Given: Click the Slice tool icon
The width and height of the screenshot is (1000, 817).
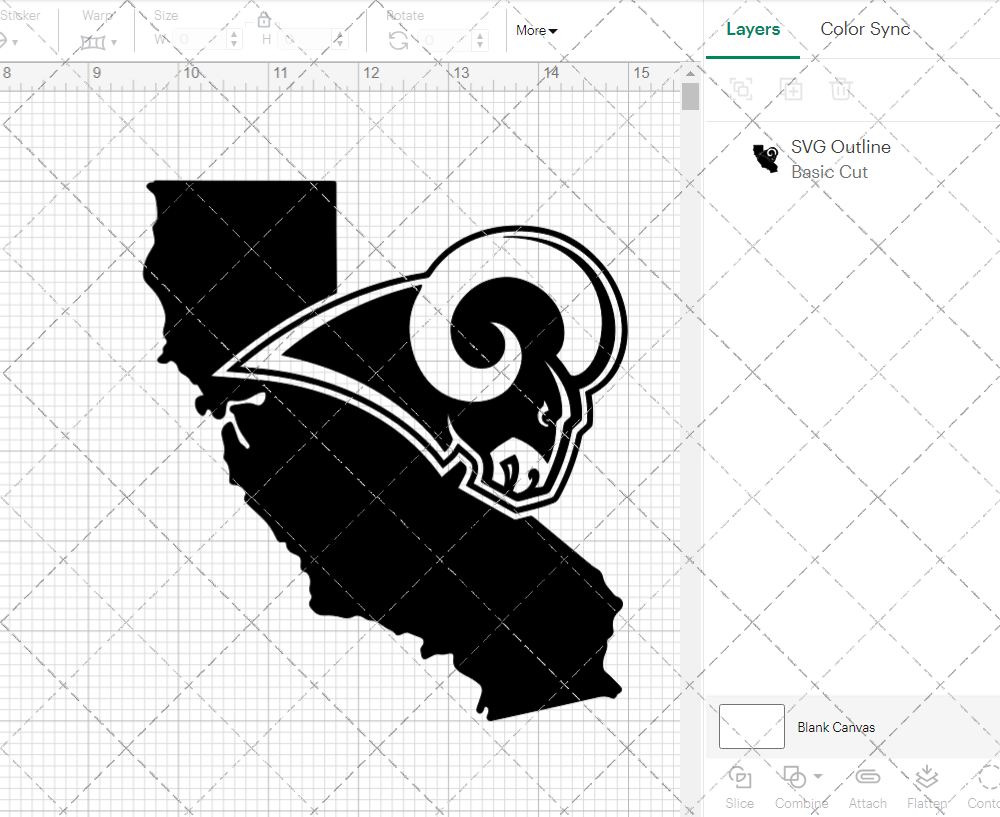Looking at the screenshot, I should click(x=739, y=777).
